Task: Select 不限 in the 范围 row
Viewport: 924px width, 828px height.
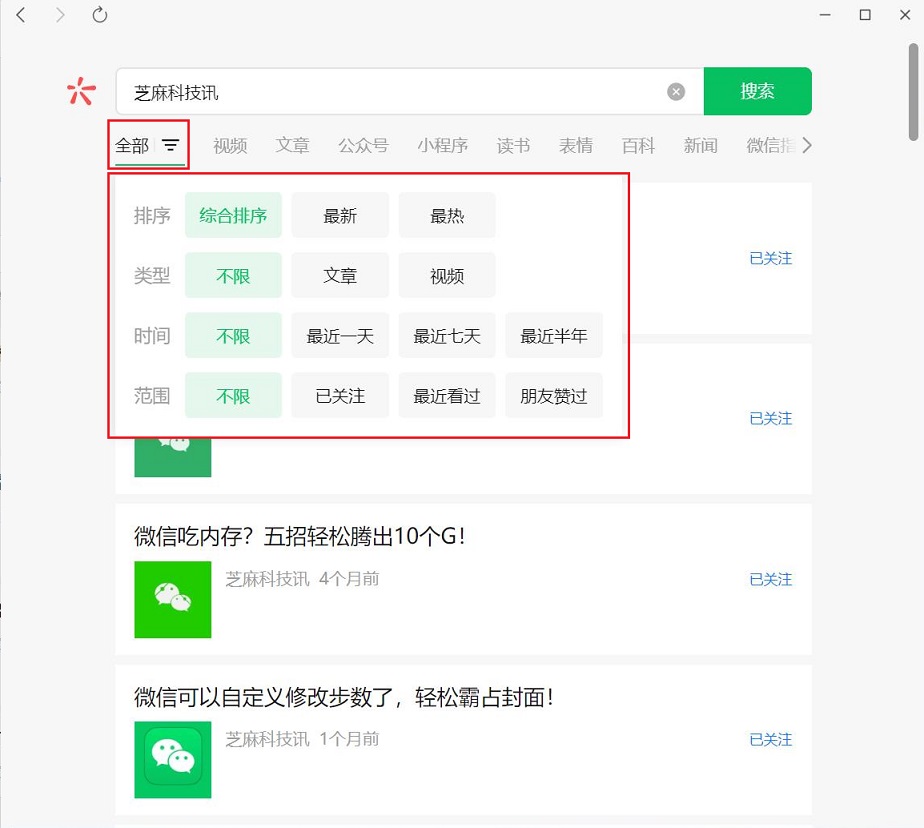Action: [x=233, y=395]
